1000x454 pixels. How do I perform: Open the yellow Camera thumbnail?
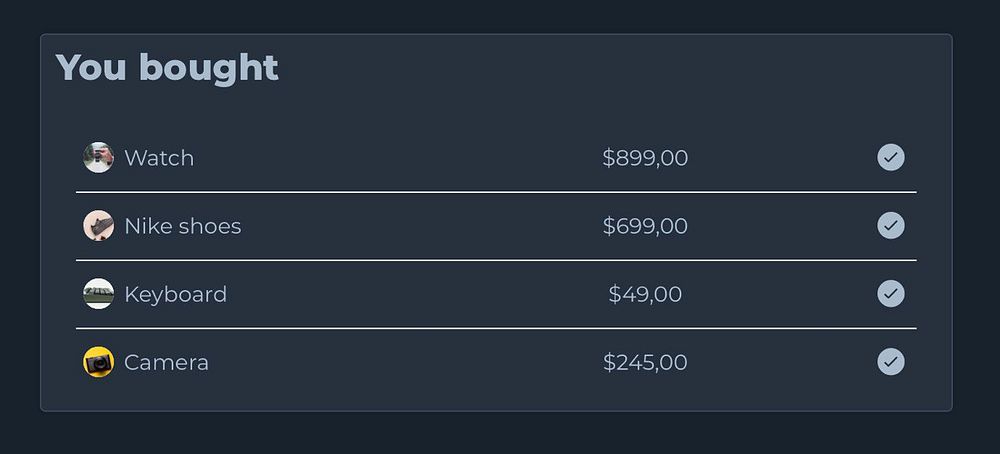(98, 362)
